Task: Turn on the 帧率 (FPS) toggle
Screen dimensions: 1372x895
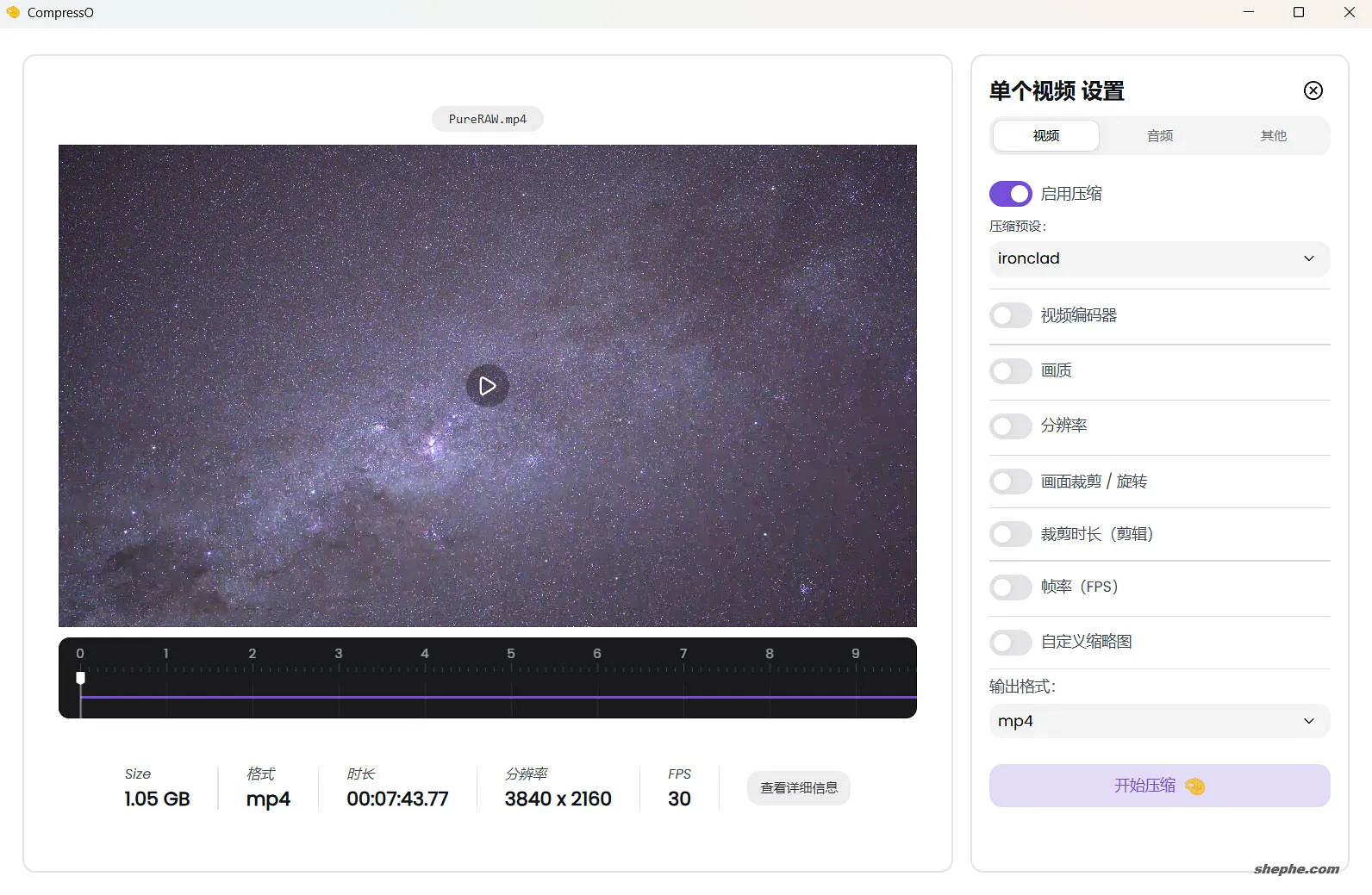Action: (x=1010, y=587)
